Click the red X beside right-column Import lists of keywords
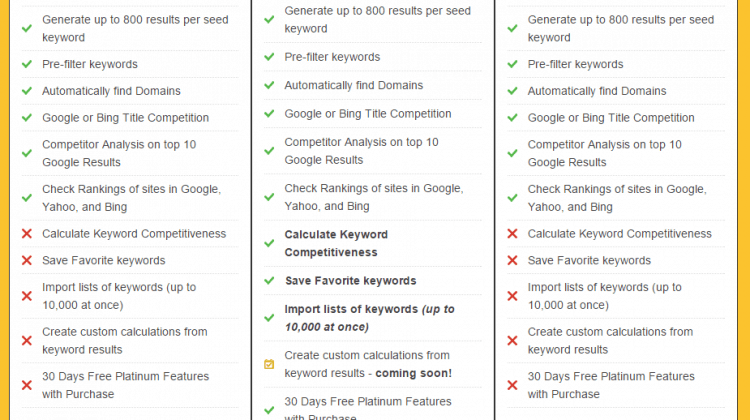750x420 pixels. tap(512, 296)
